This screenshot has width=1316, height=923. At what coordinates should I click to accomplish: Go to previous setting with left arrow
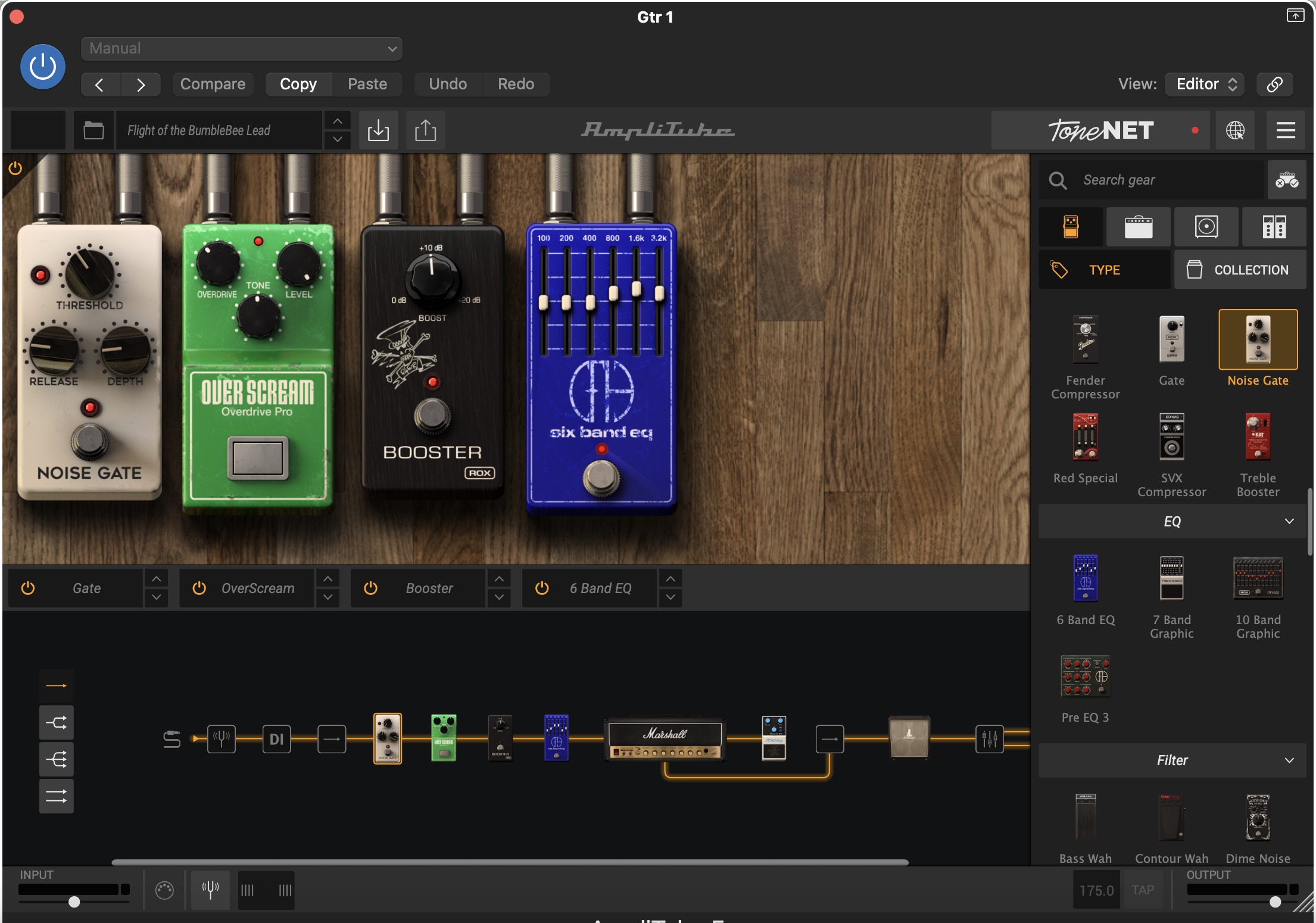[100, 85]
